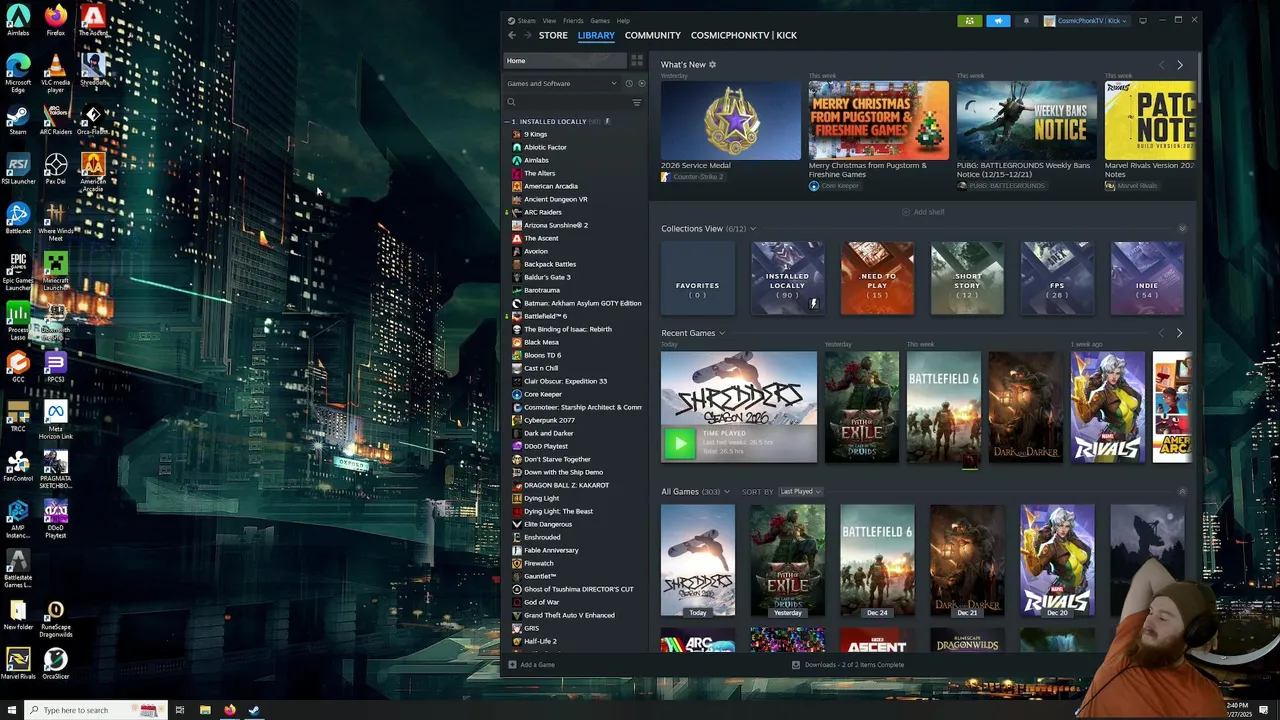Open the Collections View dropdown
This screenshot has width=1280, height=720.
(x=753, y=229)
